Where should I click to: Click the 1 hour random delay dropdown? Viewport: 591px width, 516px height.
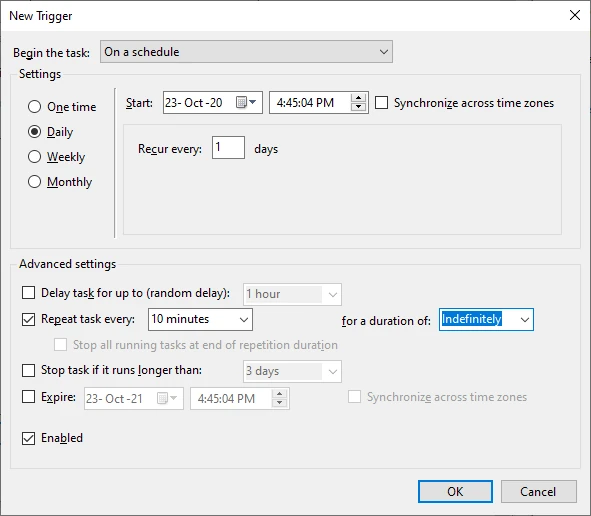point(292,294)
